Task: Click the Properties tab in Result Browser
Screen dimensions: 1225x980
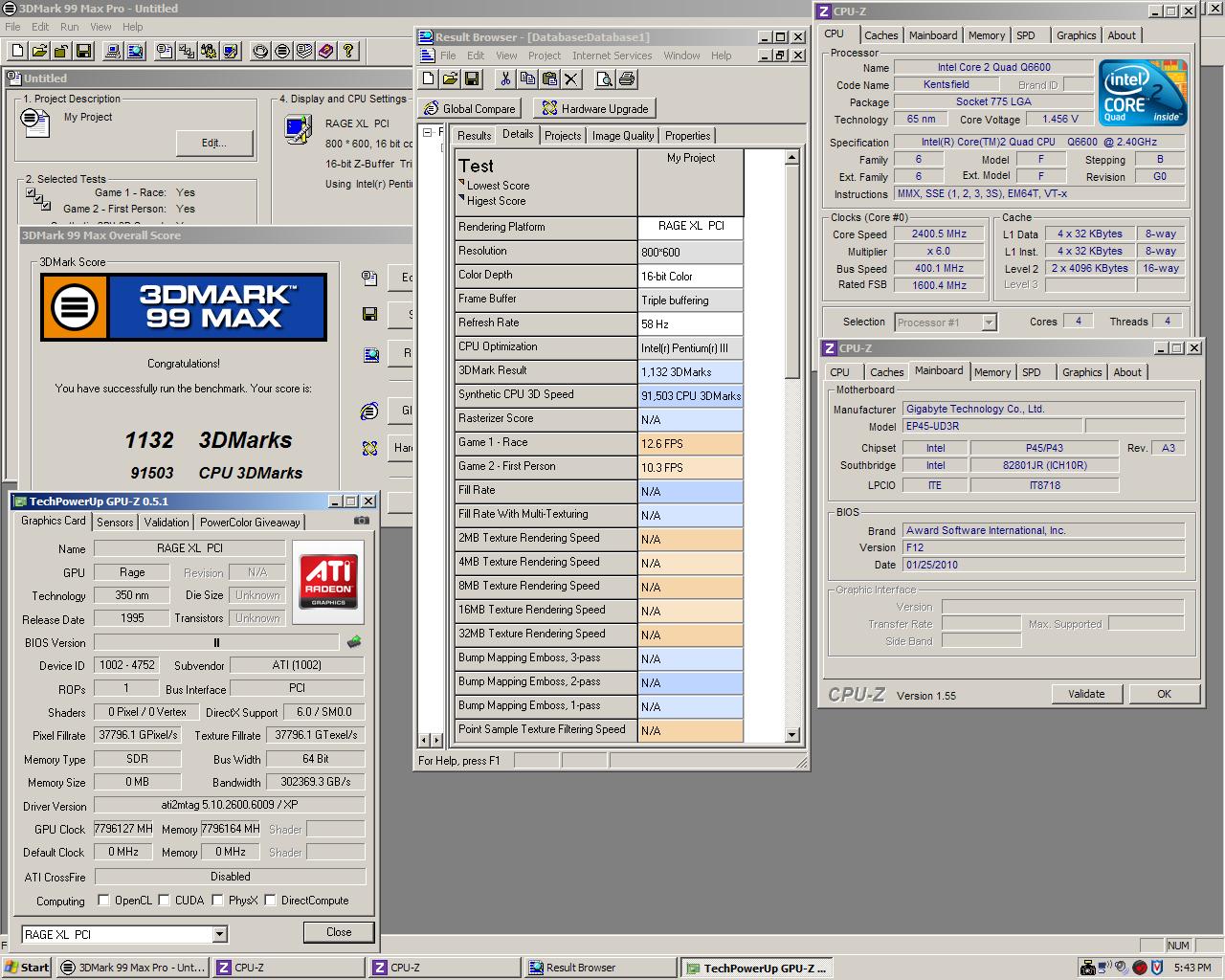Action: tap(687, 136)
